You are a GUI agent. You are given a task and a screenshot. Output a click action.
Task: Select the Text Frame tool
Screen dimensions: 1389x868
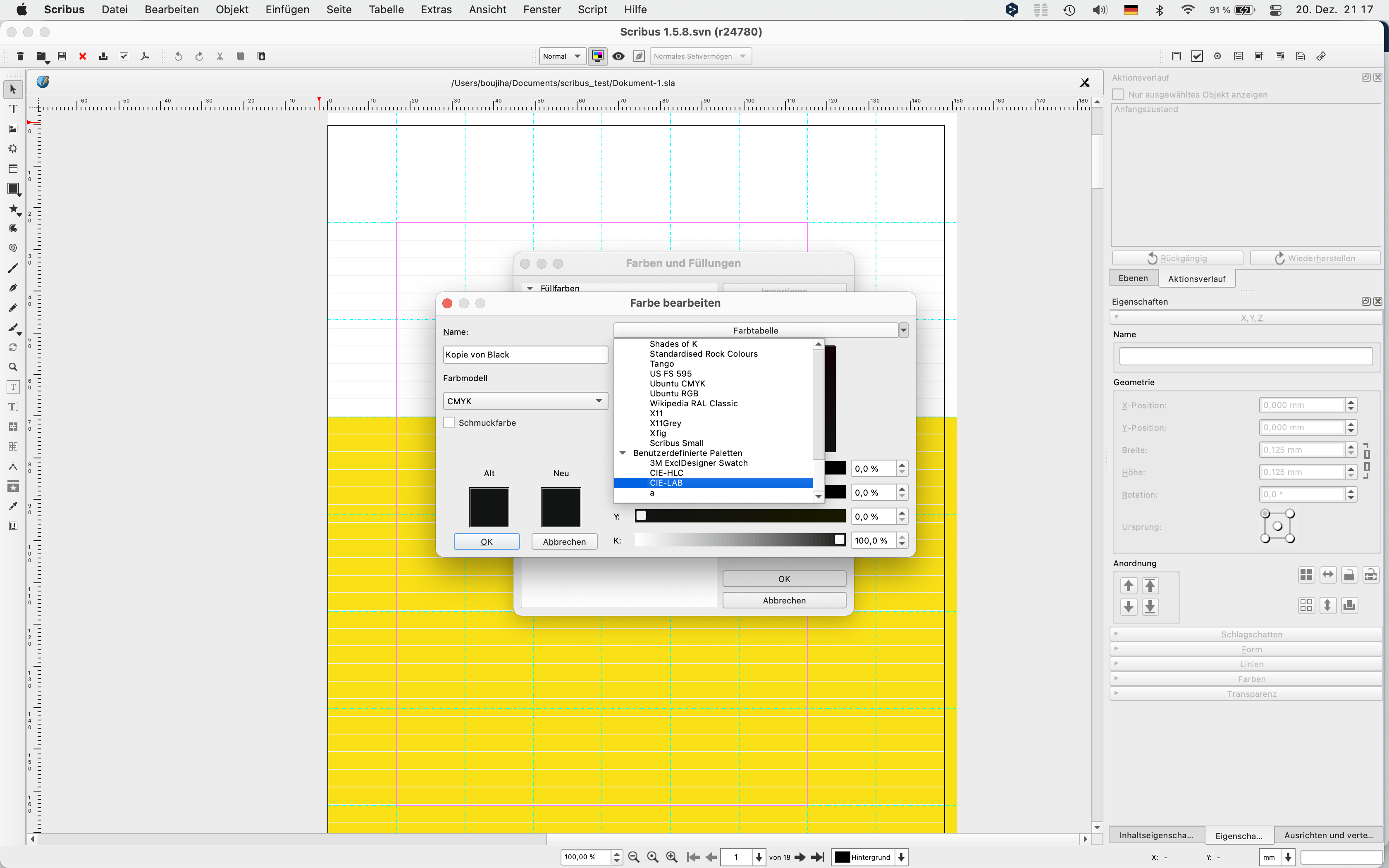(13, 110)
